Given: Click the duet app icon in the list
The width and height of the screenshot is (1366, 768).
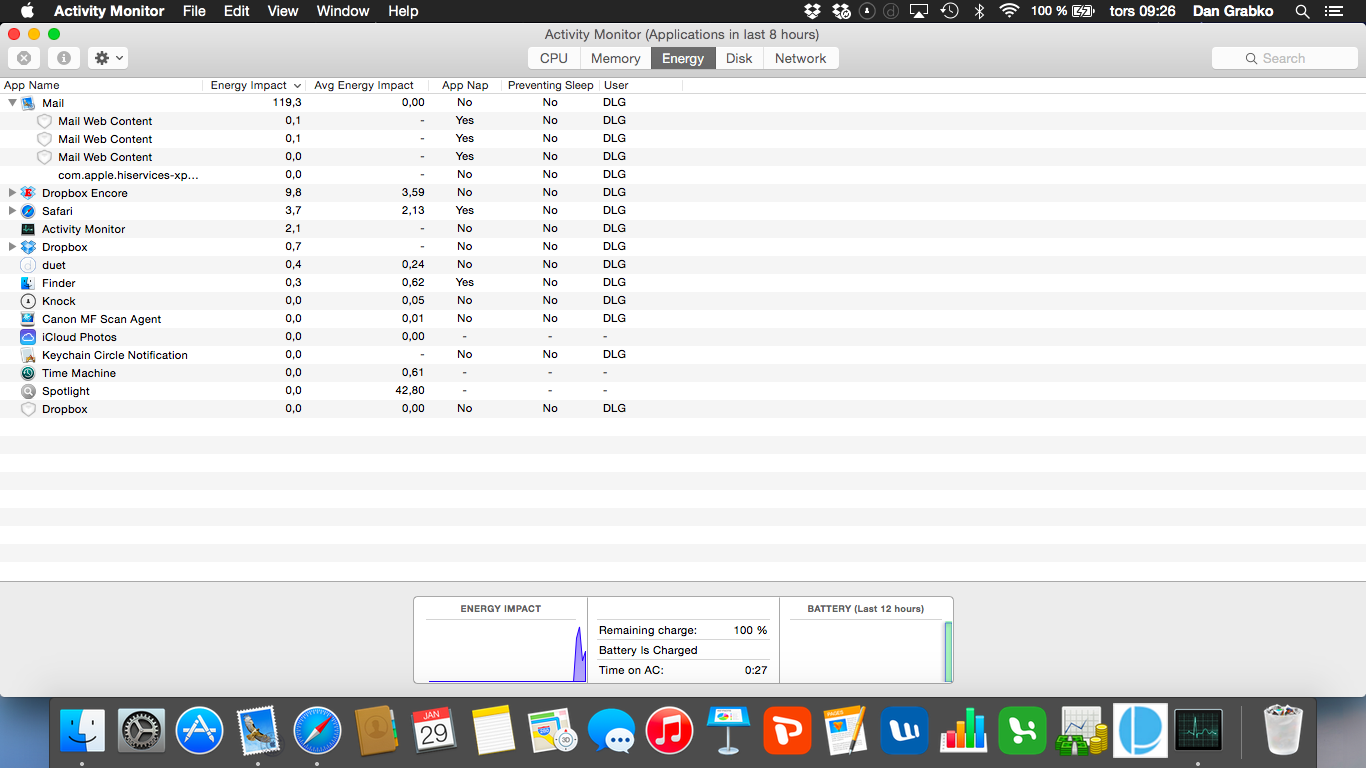Looking at the screenshot, I should point(28,265).
